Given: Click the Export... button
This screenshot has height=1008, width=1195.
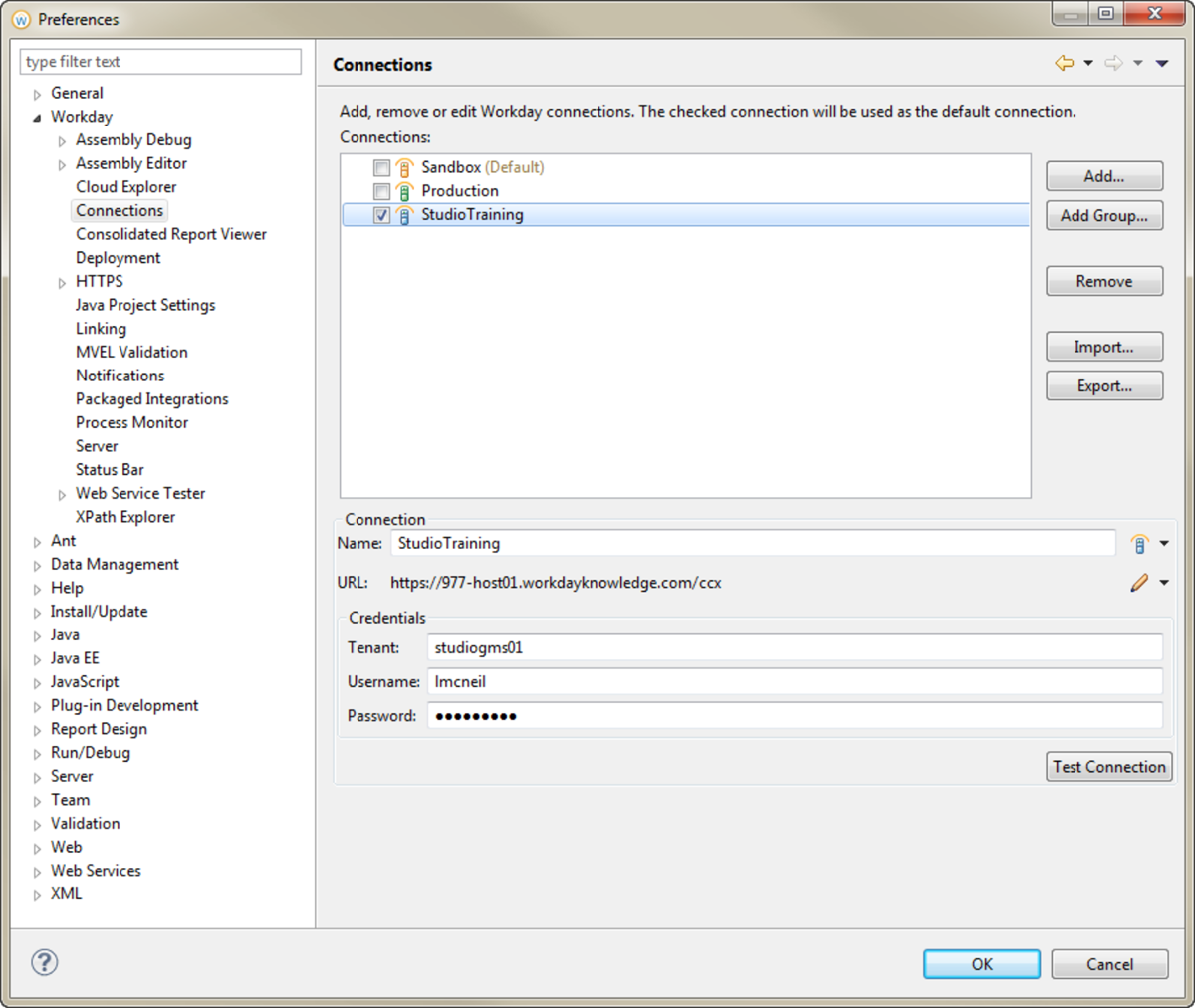Looking at the screenshot, I should point(1104,386).
